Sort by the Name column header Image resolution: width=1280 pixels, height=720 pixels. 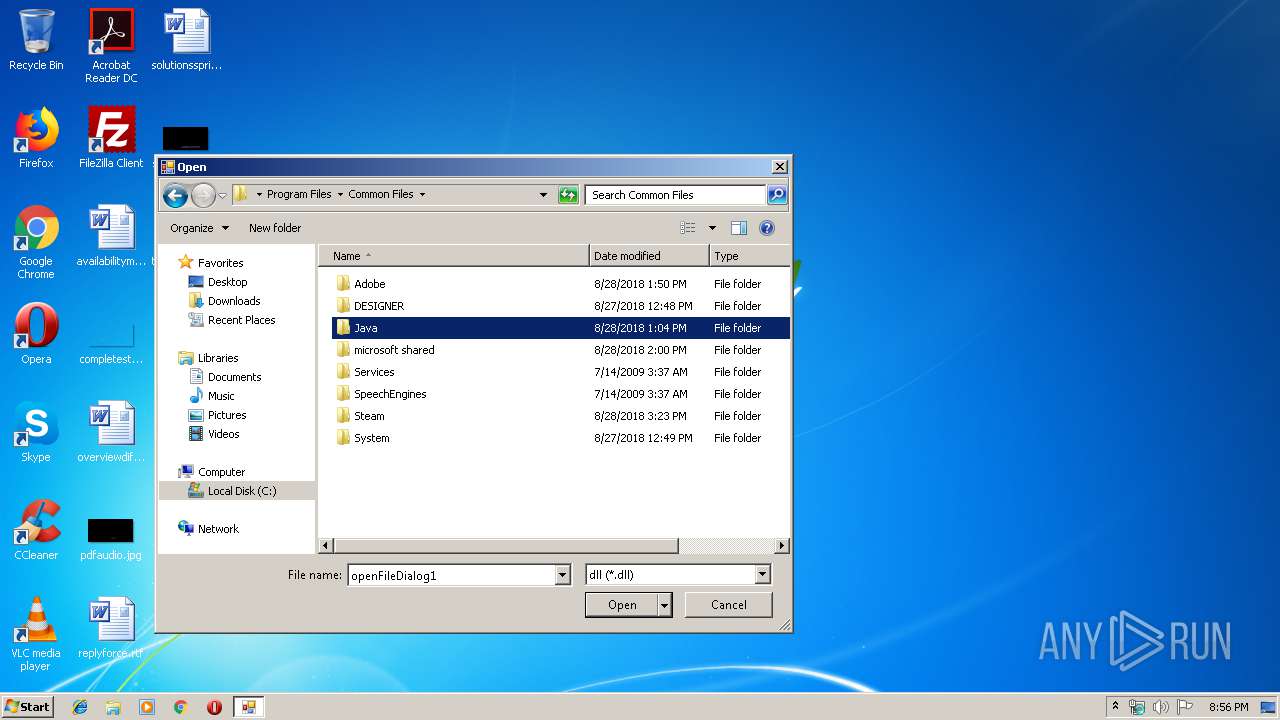click(x=453, y=256)
